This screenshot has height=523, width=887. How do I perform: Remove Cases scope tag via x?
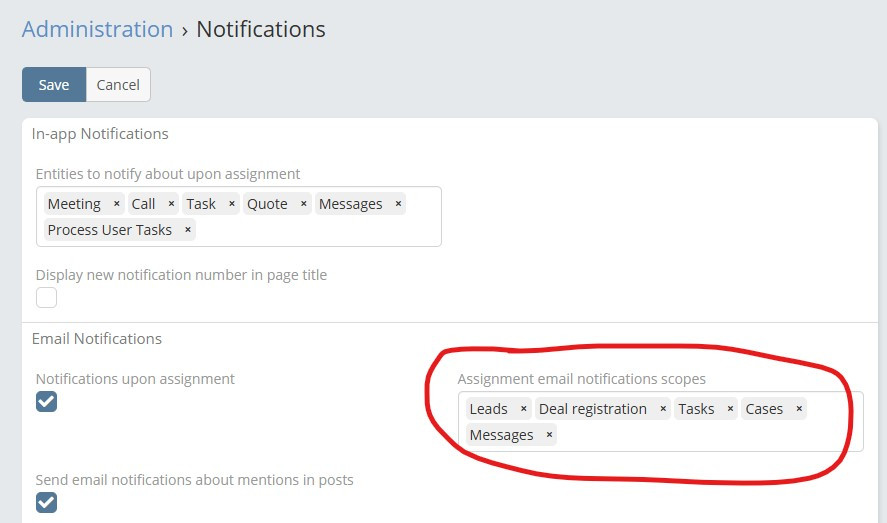click(799, 409)
